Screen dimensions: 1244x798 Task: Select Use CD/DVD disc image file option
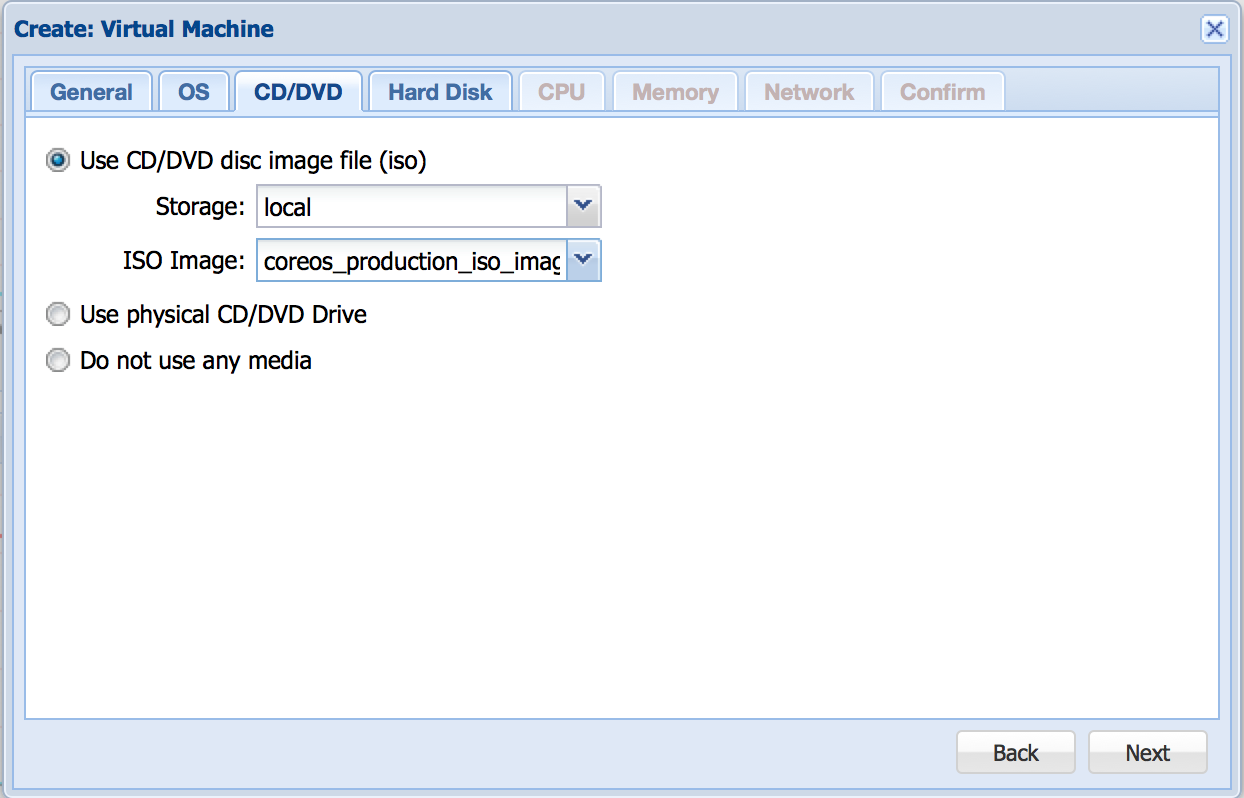tap(59, 160)
